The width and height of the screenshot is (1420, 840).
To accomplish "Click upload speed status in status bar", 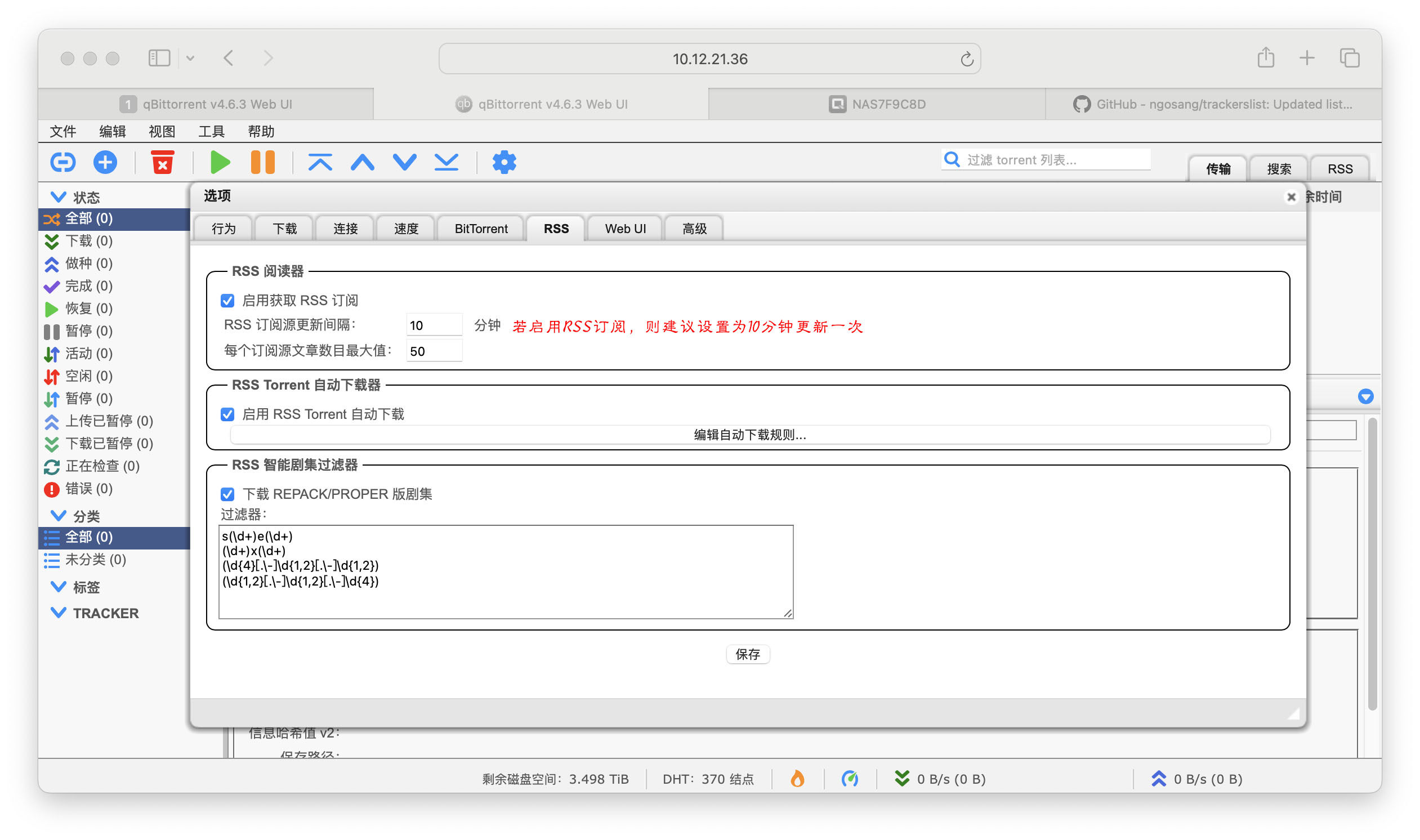I will click(1197, 779).
